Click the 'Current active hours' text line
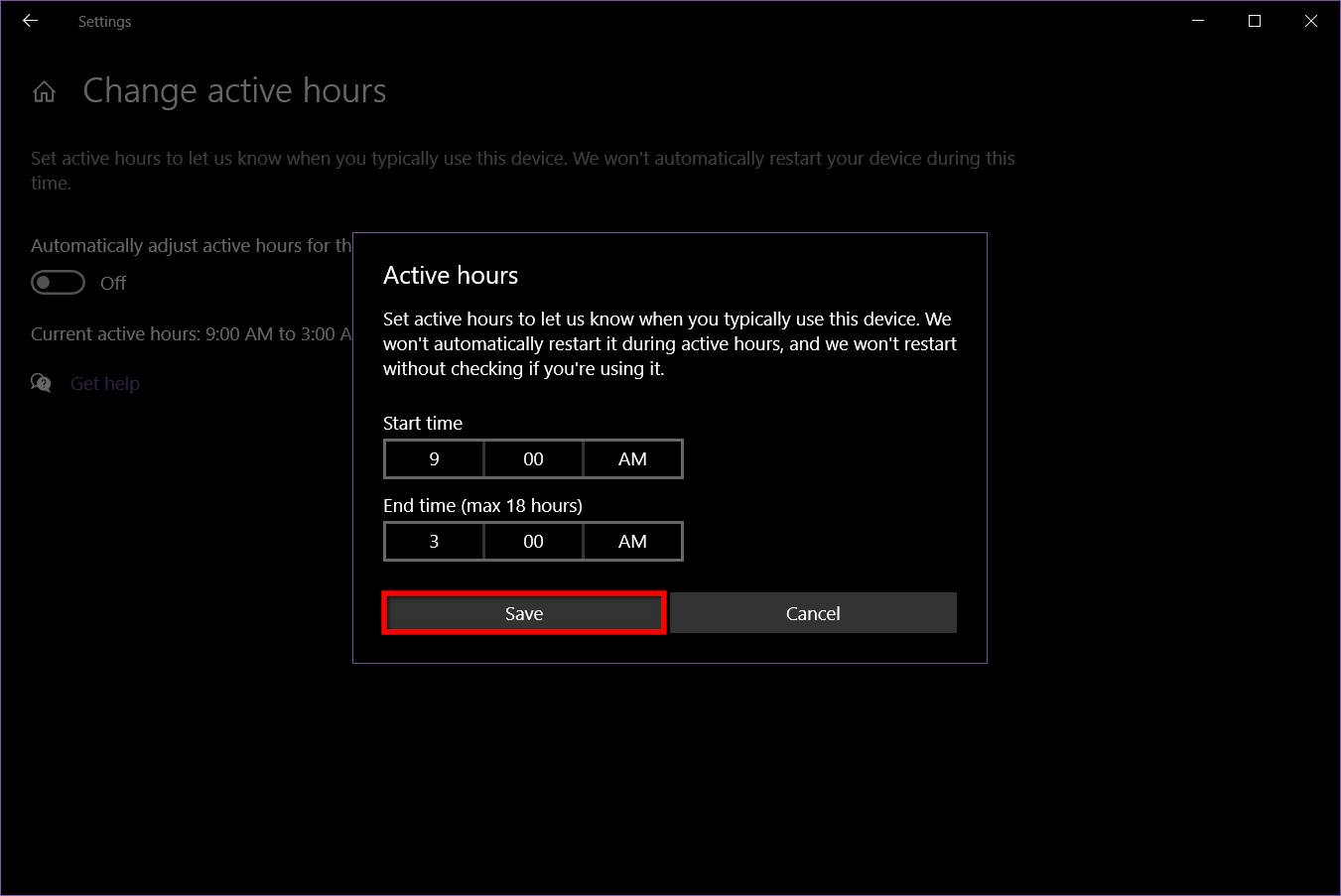The image size is (1341, 896). [192, 334]
